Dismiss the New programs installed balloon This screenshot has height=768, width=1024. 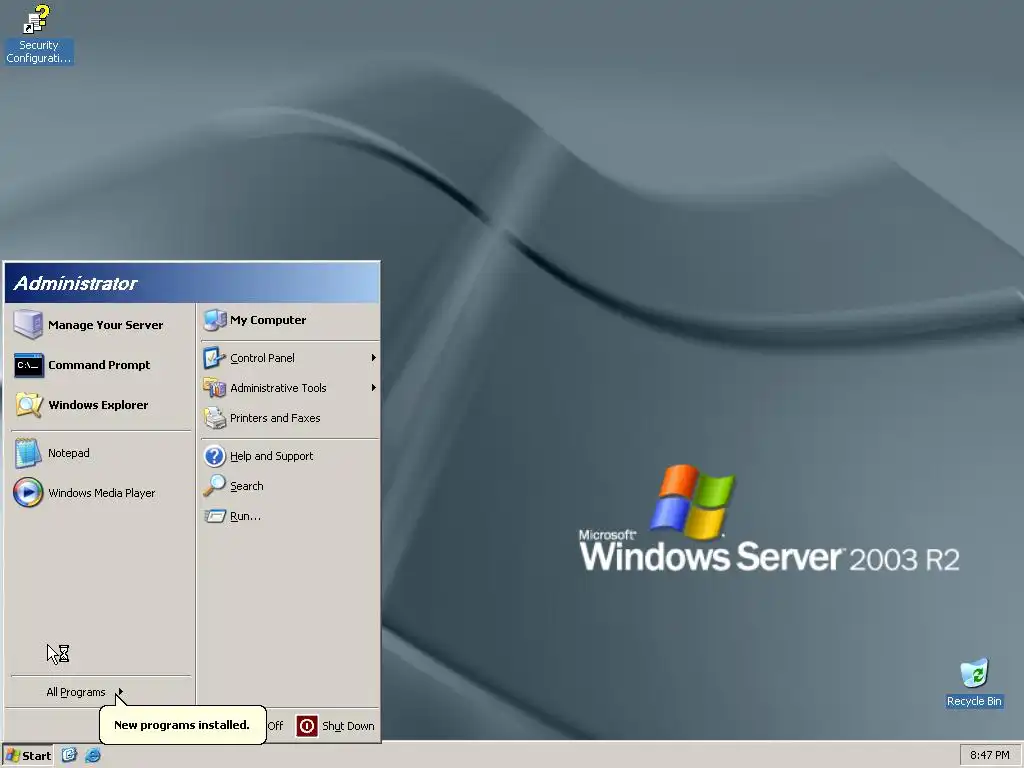click(182, 725)
